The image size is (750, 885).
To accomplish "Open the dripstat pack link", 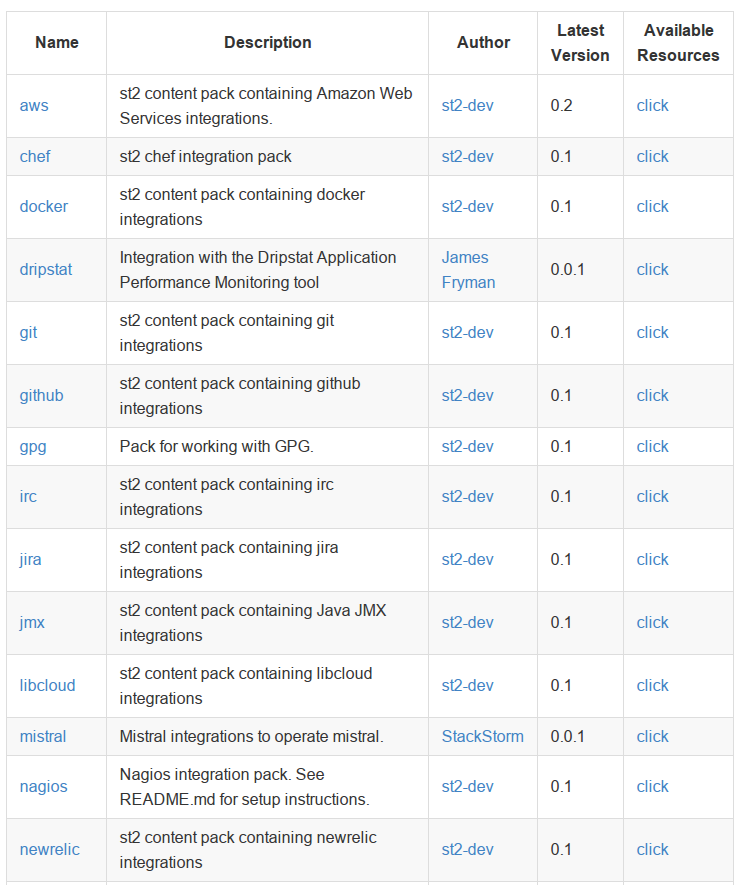I will (x=46, y=270).
